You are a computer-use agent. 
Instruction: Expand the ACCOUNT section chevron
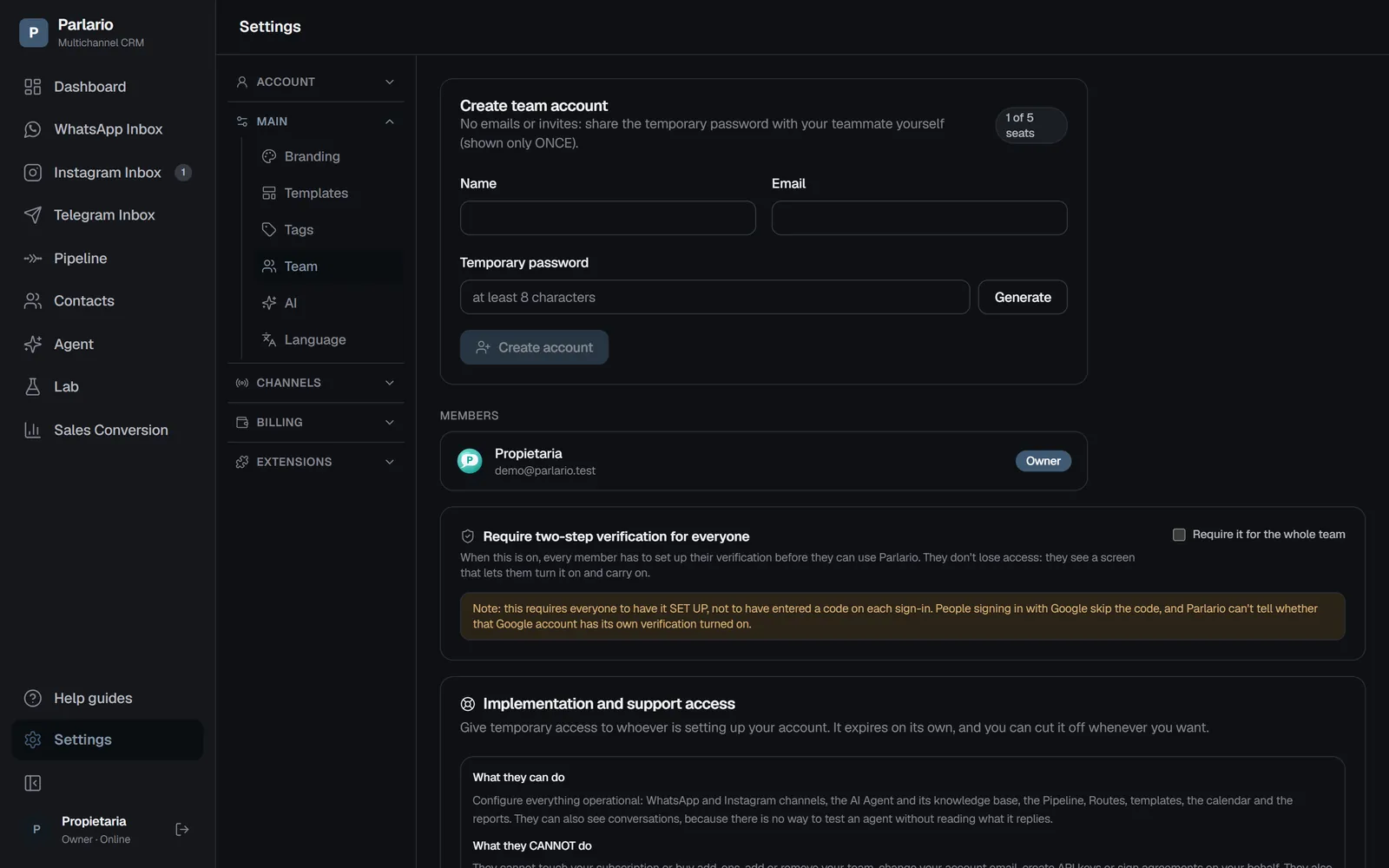coord(390,82)
